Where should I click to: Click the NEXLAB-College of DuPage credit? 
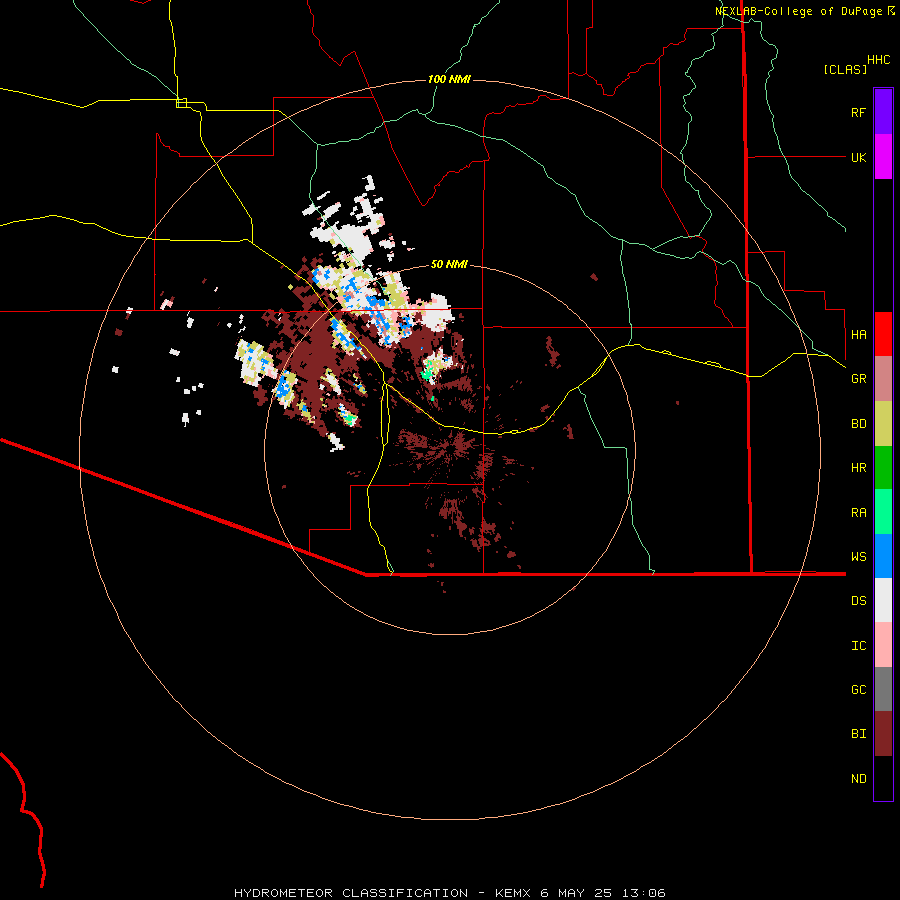click(x=805, y=11)
